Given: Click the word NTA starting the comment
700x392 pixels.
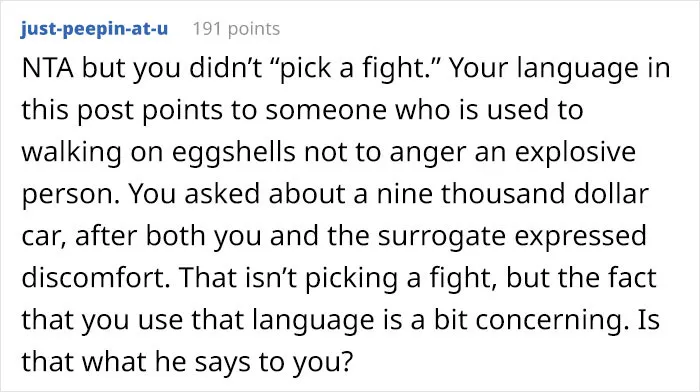Looking at the screenshot, I should [x=48, y=68].
